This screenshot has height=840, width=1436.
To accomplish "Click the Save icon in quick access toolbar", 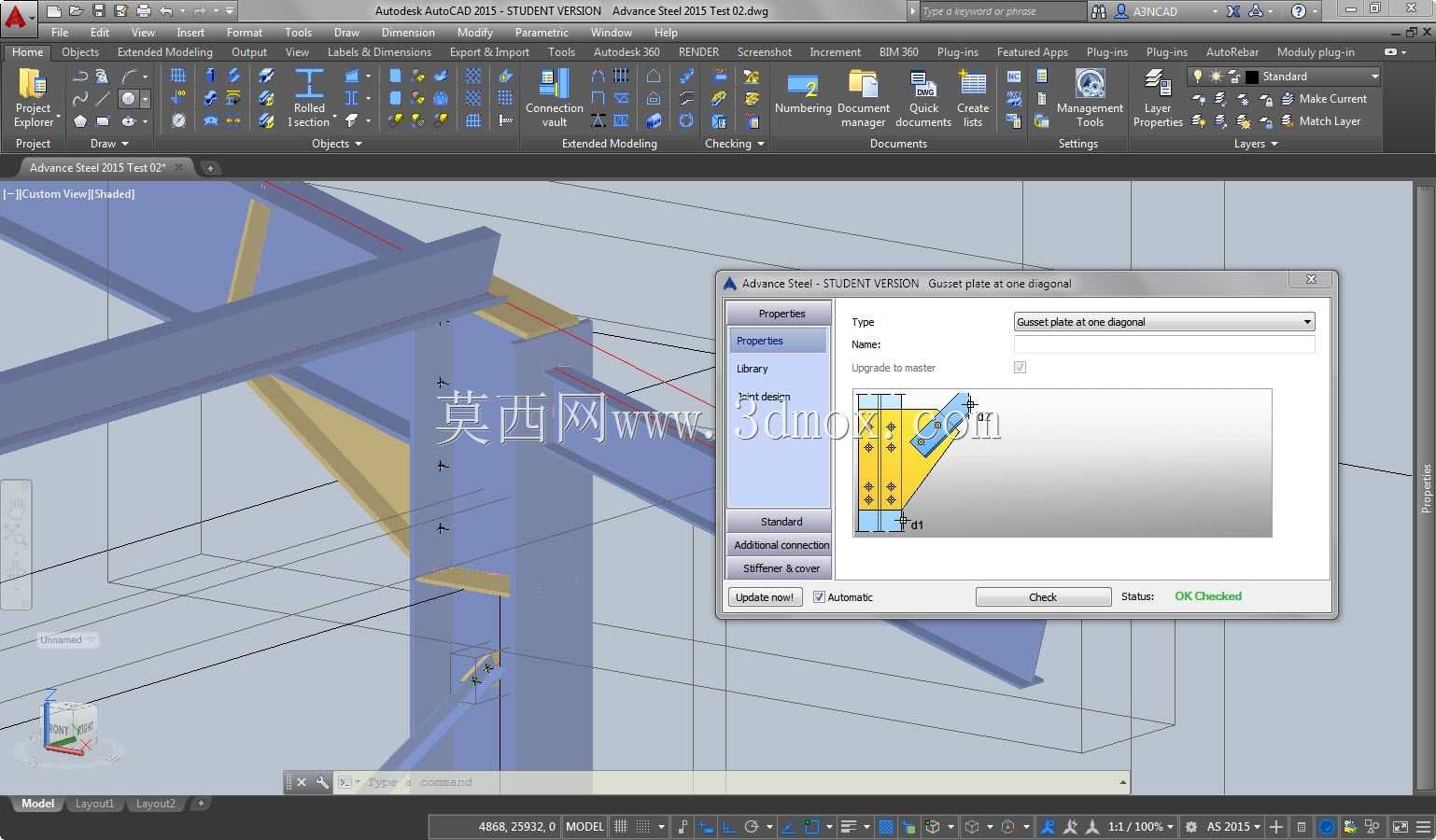I will coord(99,11).
